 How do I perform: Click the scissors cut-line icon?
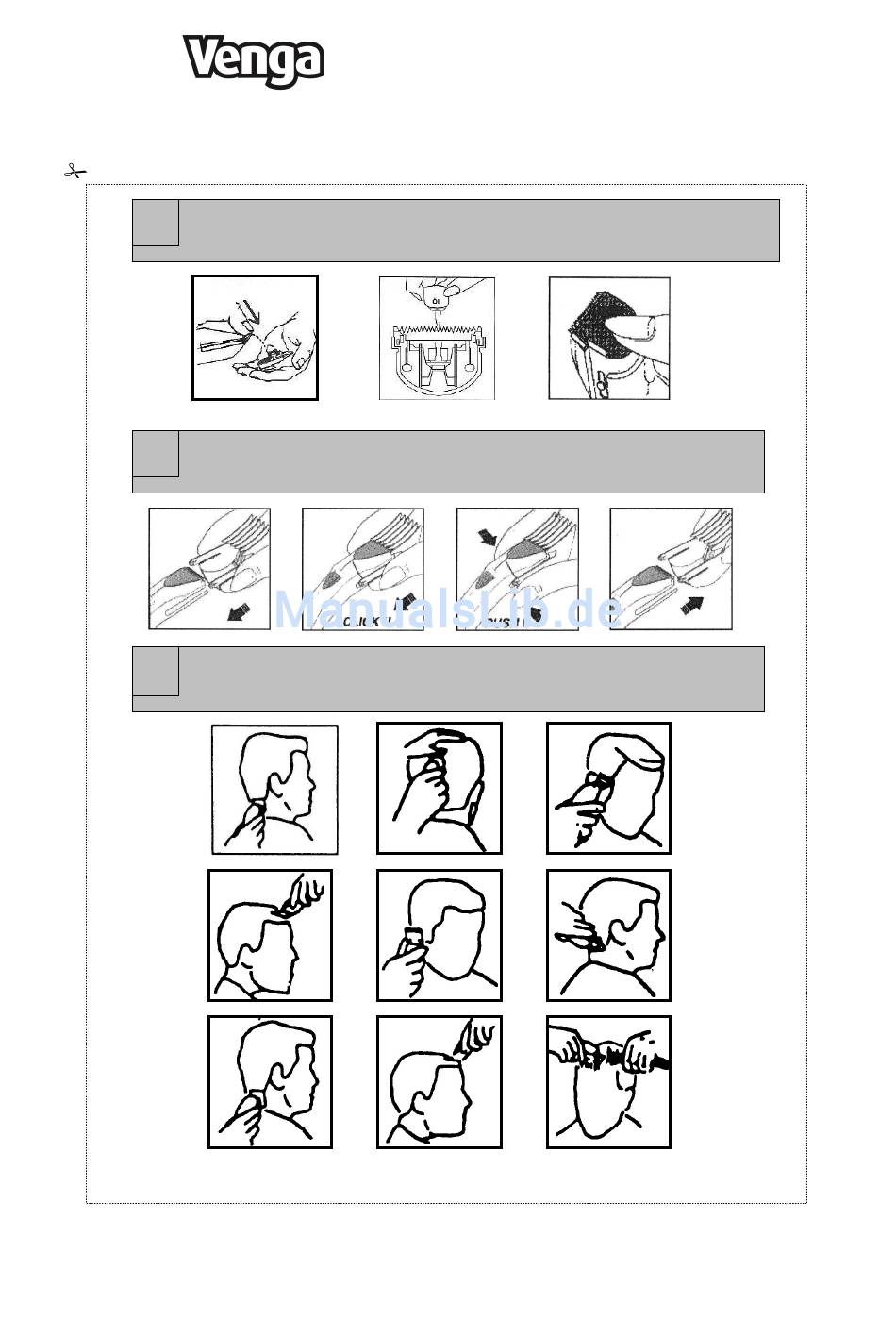pos(75,172)
